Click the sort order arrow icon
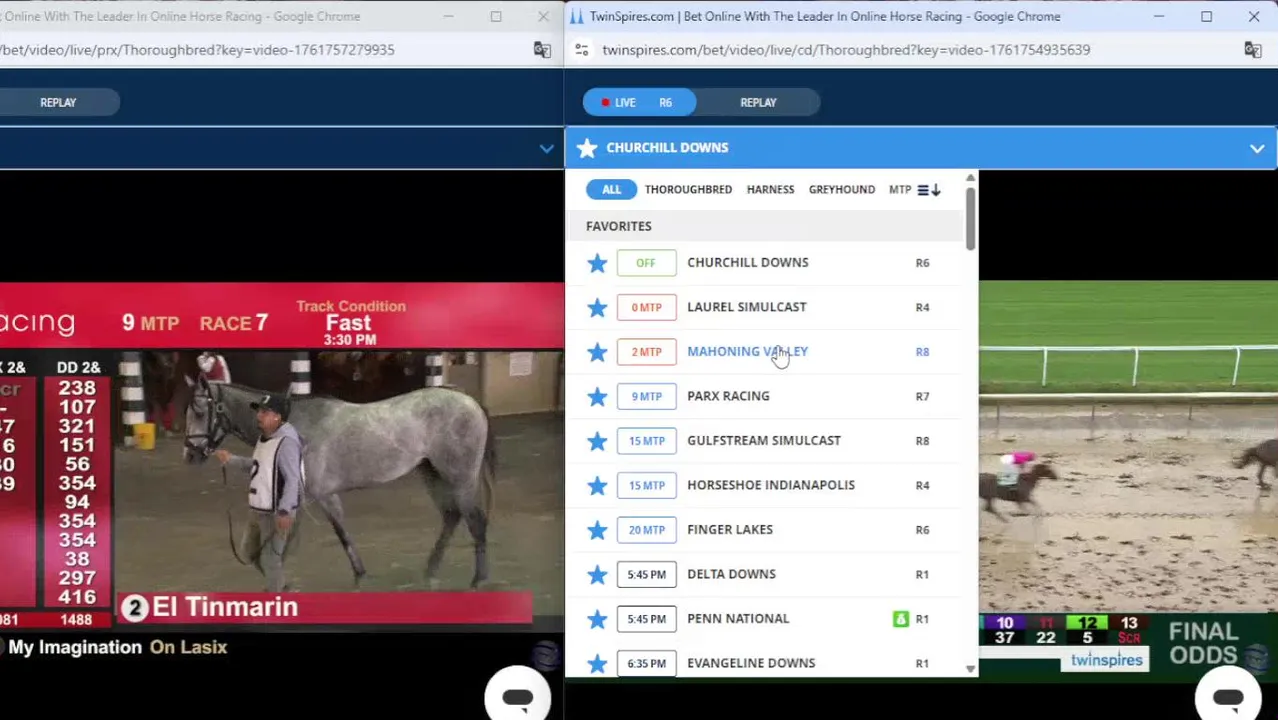Image resolution: width=1278 pixels, height=720 pixels. [x=929, y=190]
